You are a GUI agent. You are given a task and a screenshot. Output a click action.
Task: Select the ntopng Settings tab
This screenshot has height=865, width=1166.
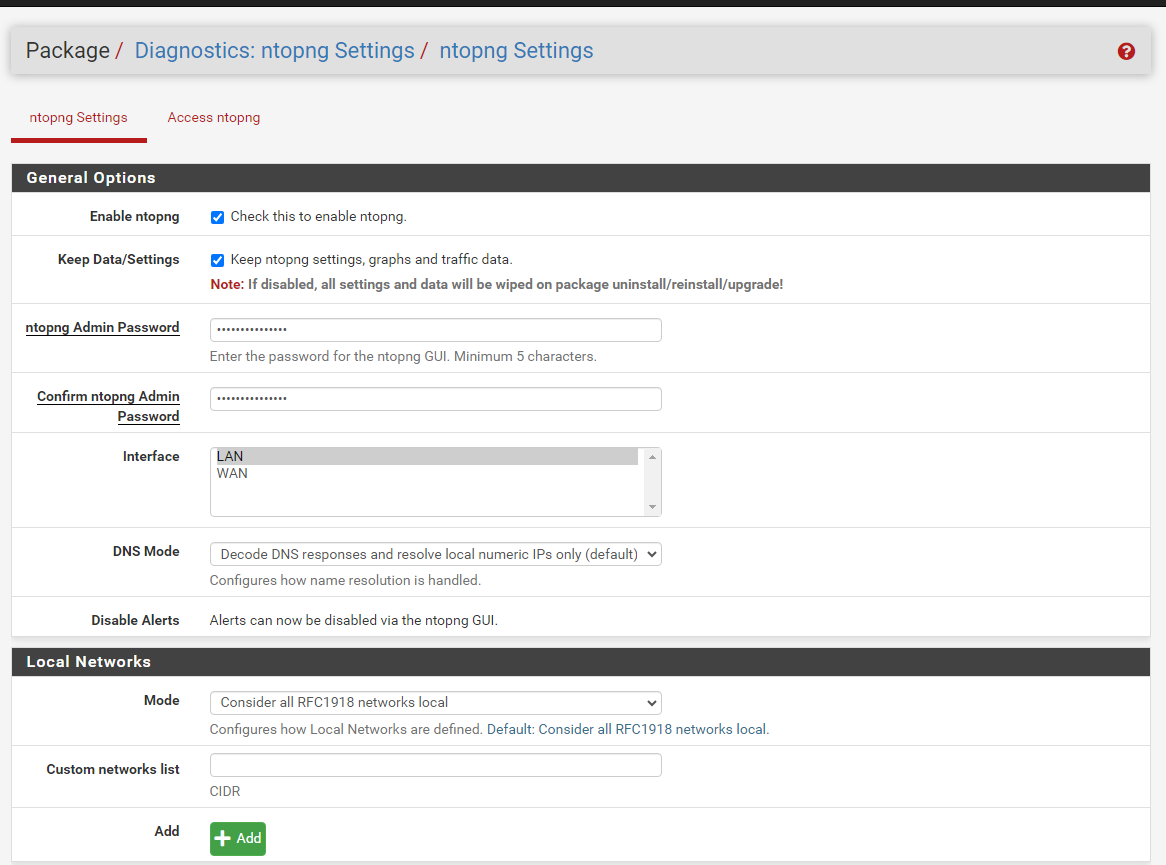point(78,118)
